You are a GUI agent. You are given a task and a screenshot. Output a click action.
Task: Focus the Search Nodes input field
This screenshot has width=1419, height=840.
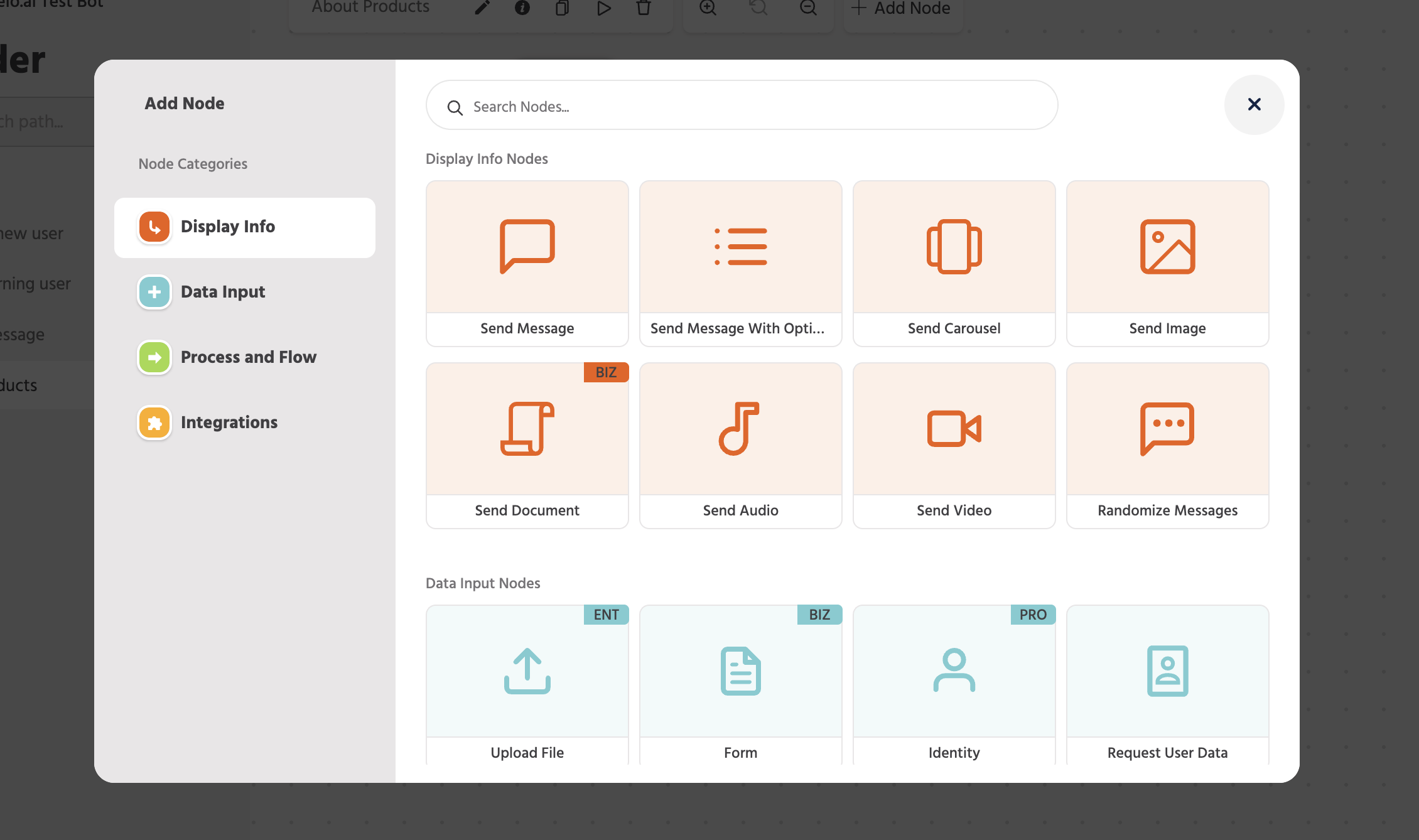[x=742, y=105]
